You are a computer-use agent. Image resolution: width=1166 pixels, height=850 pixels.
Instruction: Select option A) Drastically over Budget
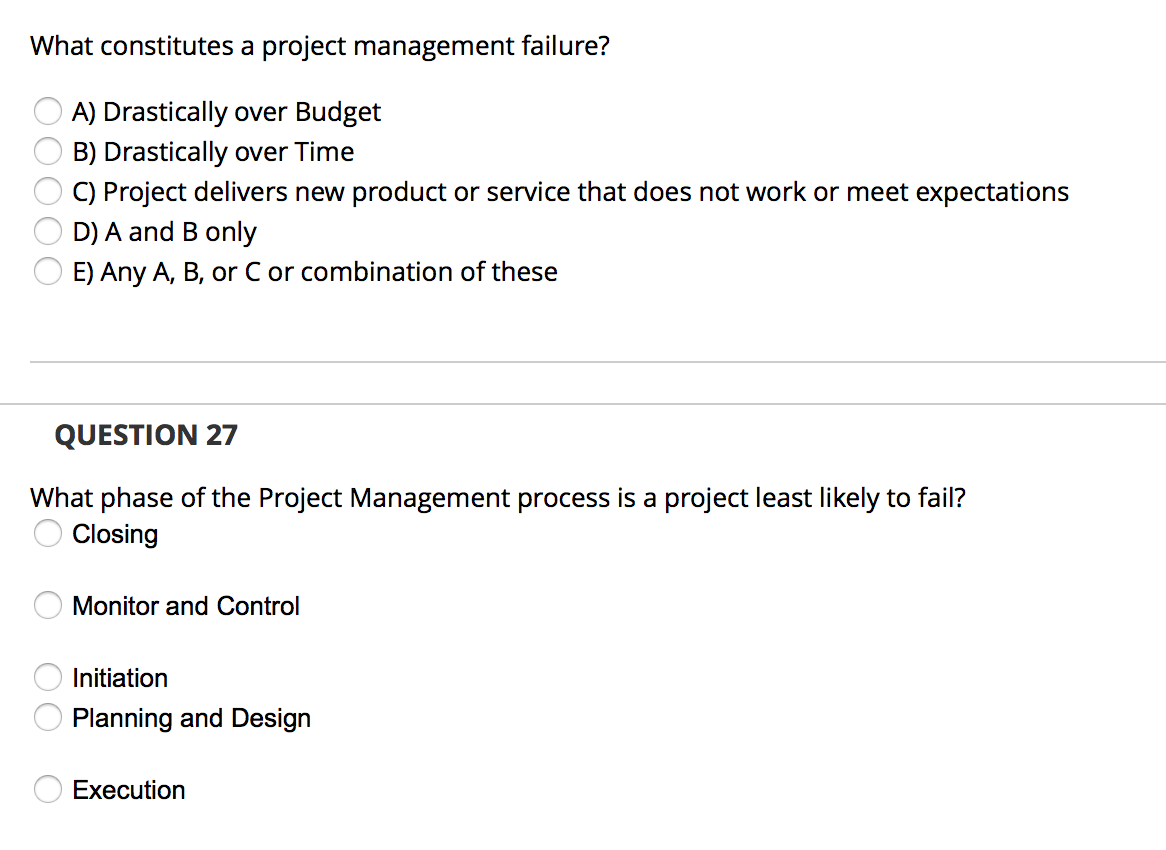pos(48,111)
